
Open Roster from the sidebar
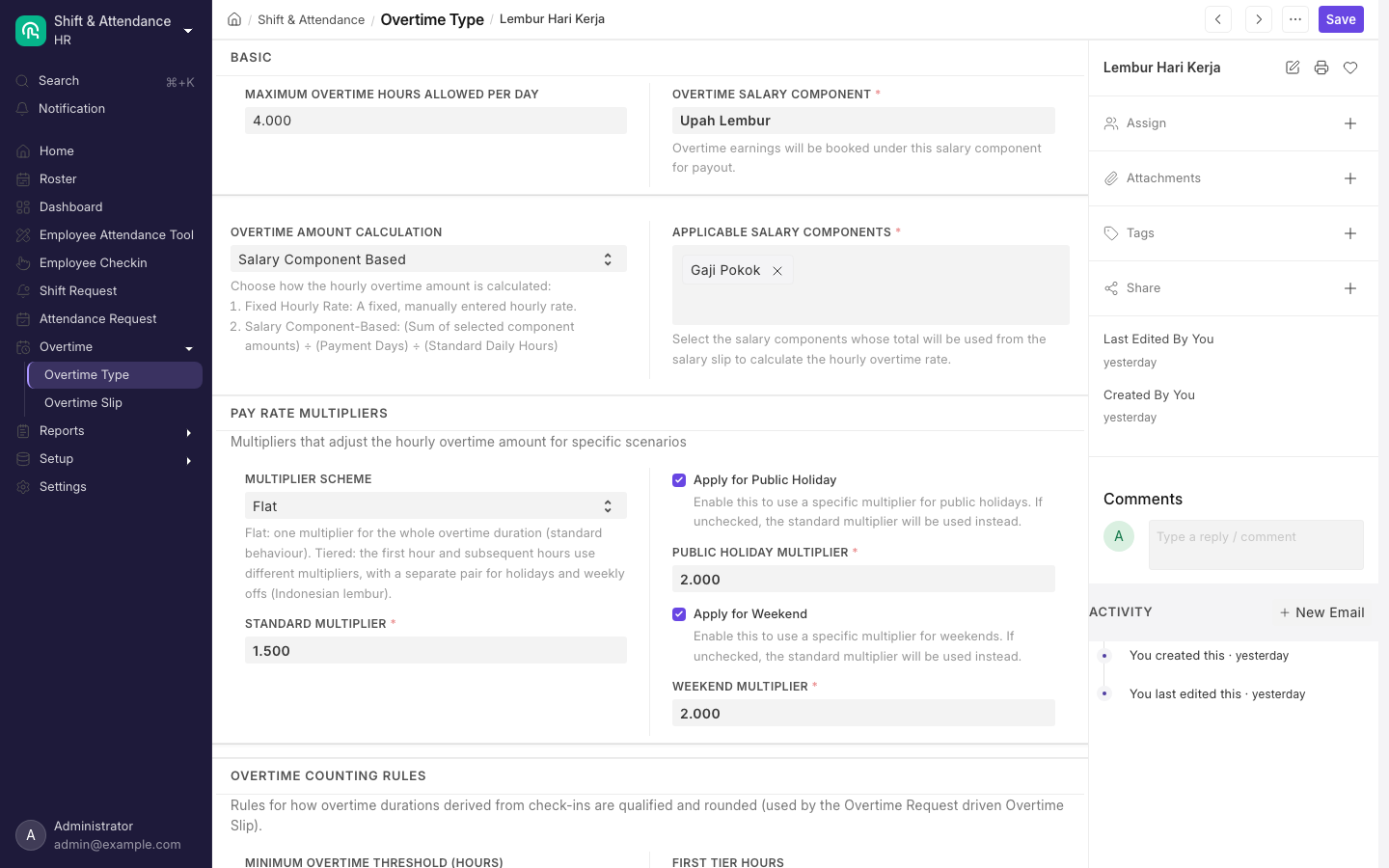pyautogui.click(x=106, y=179)
